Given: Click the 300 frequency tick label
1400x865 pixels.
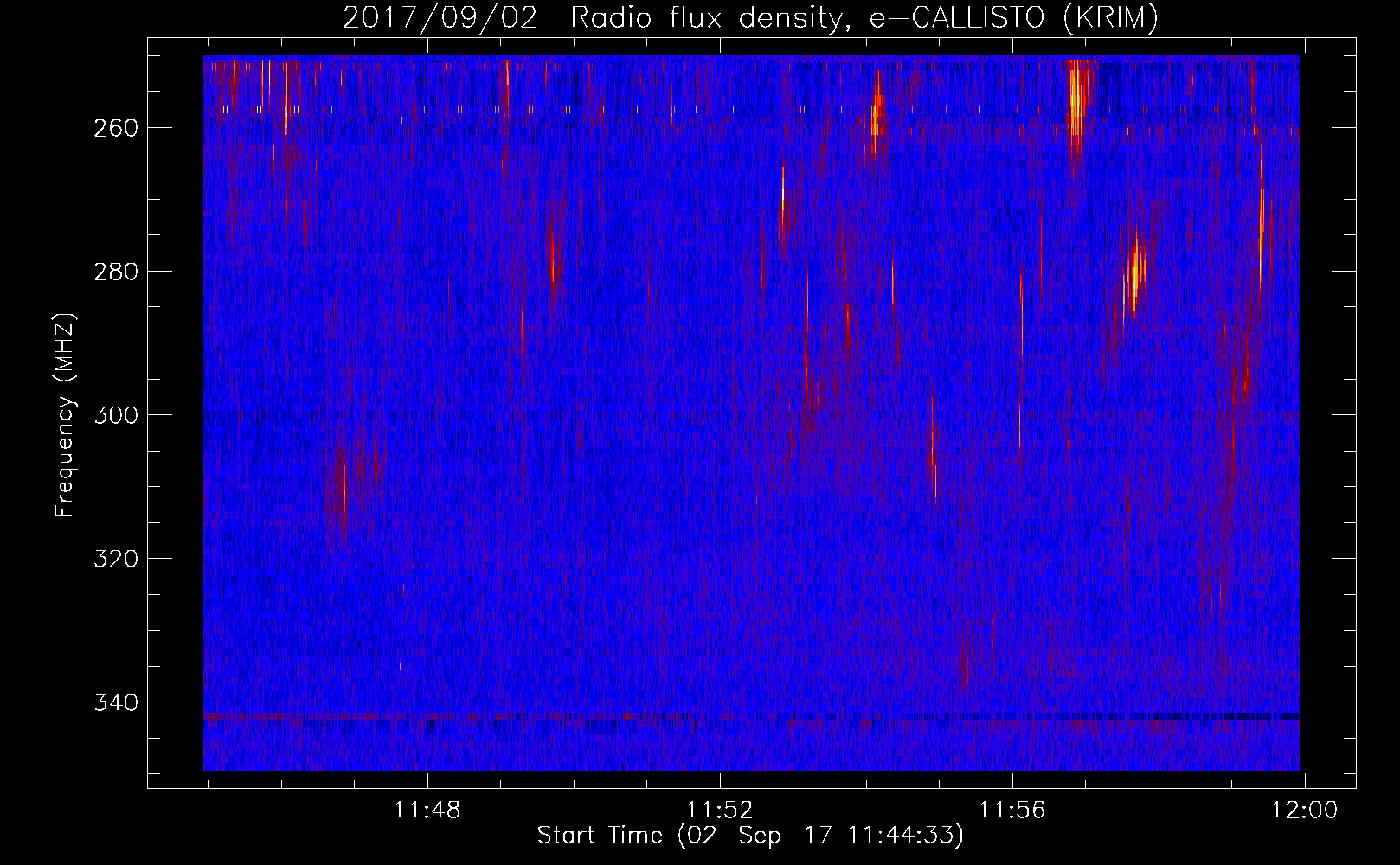Looking at the screenshot, I should (x=115, y=415).
